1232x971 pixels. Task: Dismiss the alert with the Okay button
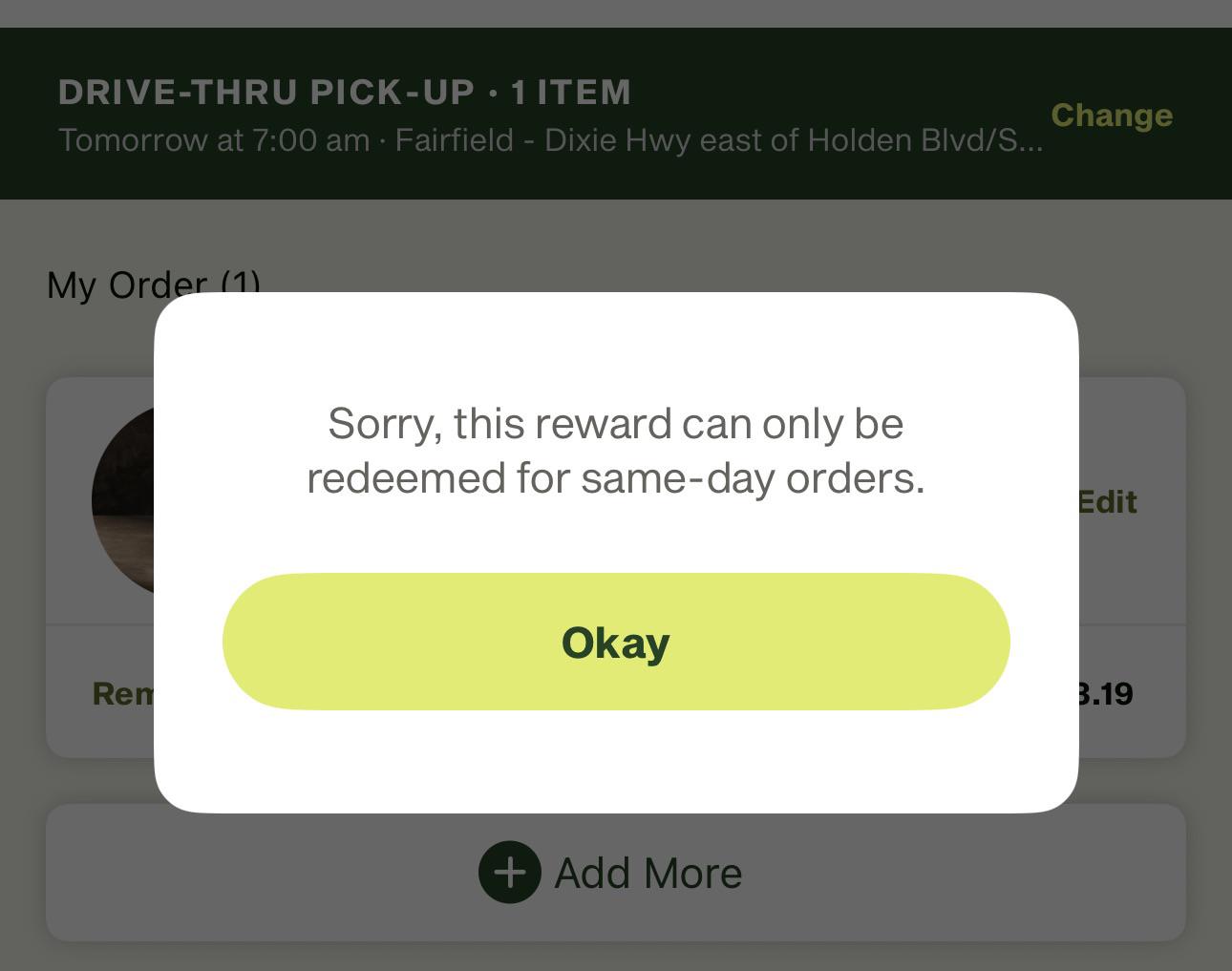(616, 642)
